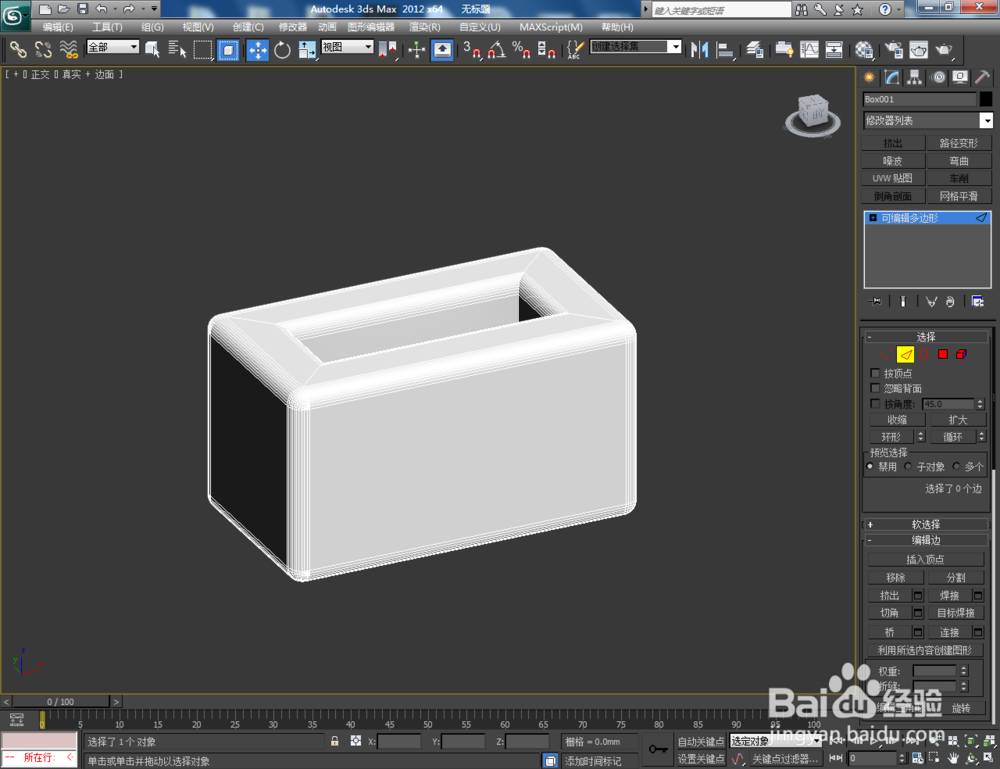Viewport: 1000px width, 769px height.
Task: Click the Pin Stack icon
Action: (x=876, y=302)
